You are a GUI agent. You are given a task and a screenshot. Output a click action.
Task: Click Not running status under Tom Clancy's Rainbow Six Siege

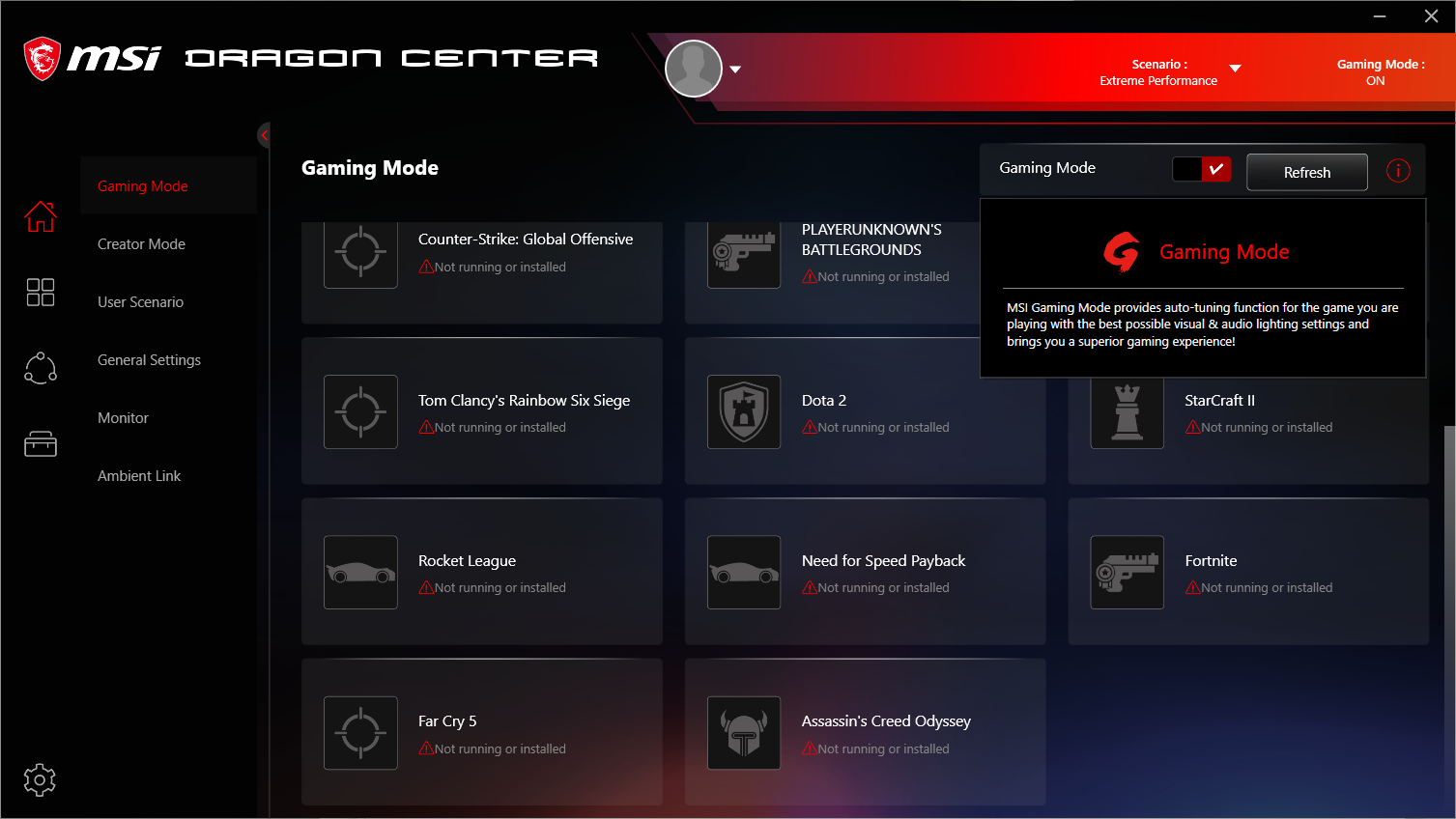click(x=500, y=427)
